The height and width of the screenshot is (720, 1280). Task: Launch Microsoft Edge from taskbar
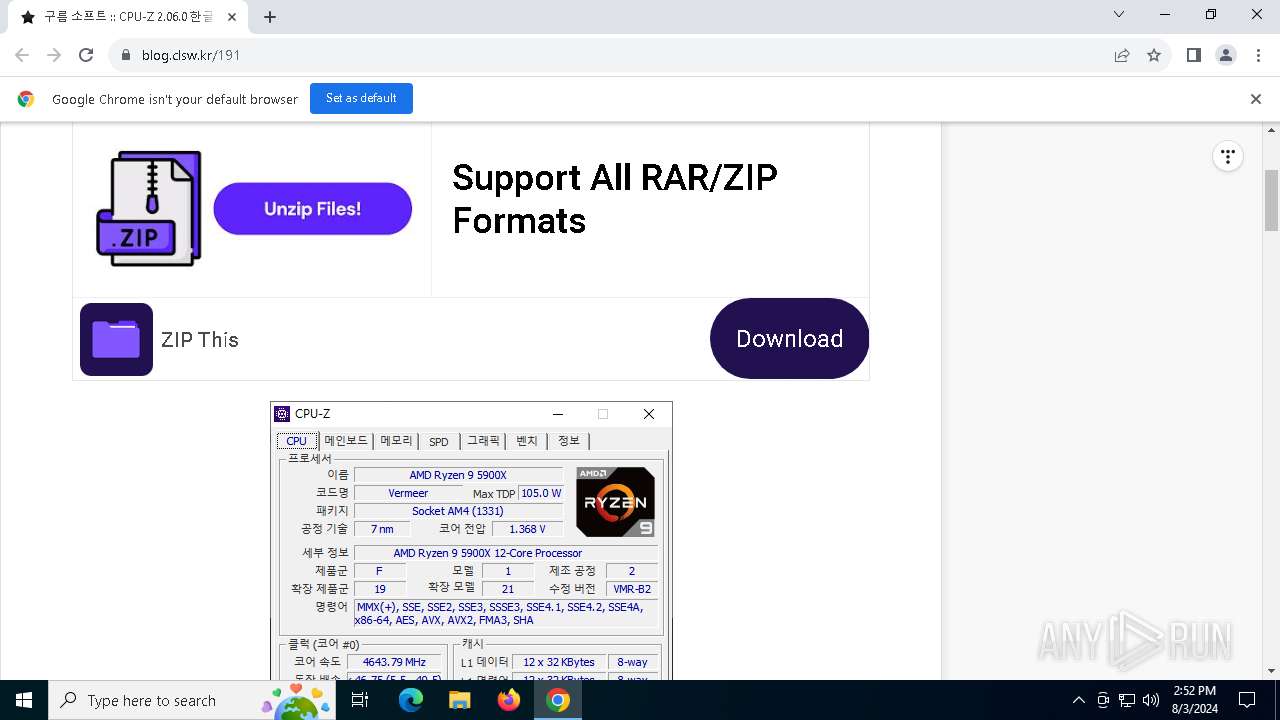(x=411, y=700)
